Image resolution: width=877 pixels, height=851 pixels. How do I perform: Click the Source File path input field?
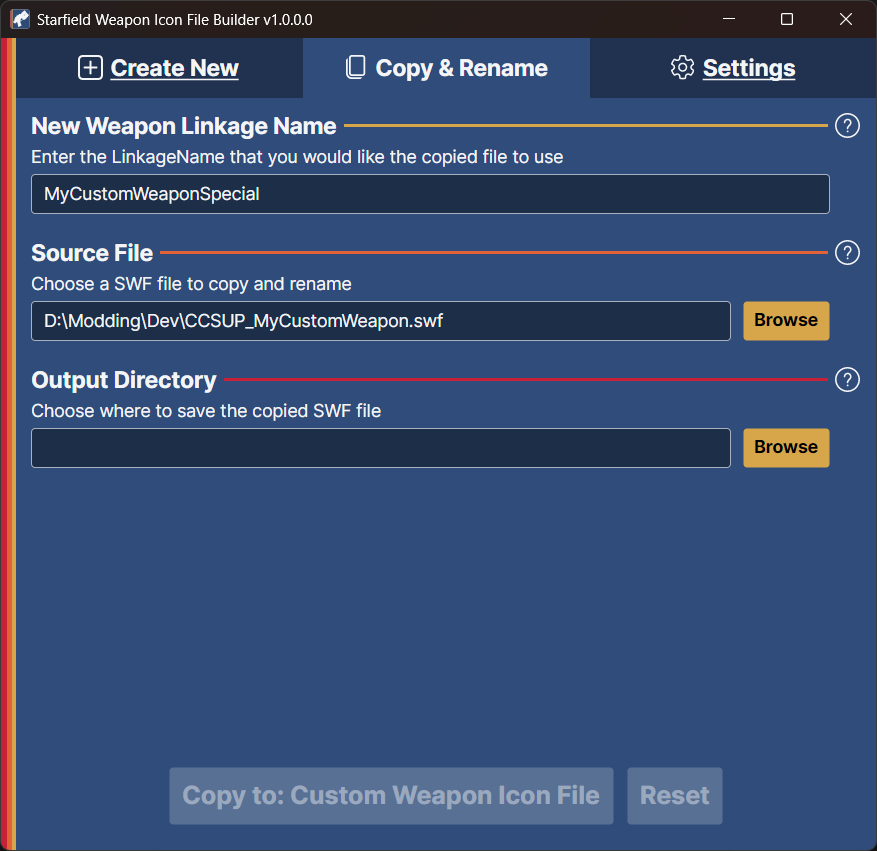pos(381,321)
